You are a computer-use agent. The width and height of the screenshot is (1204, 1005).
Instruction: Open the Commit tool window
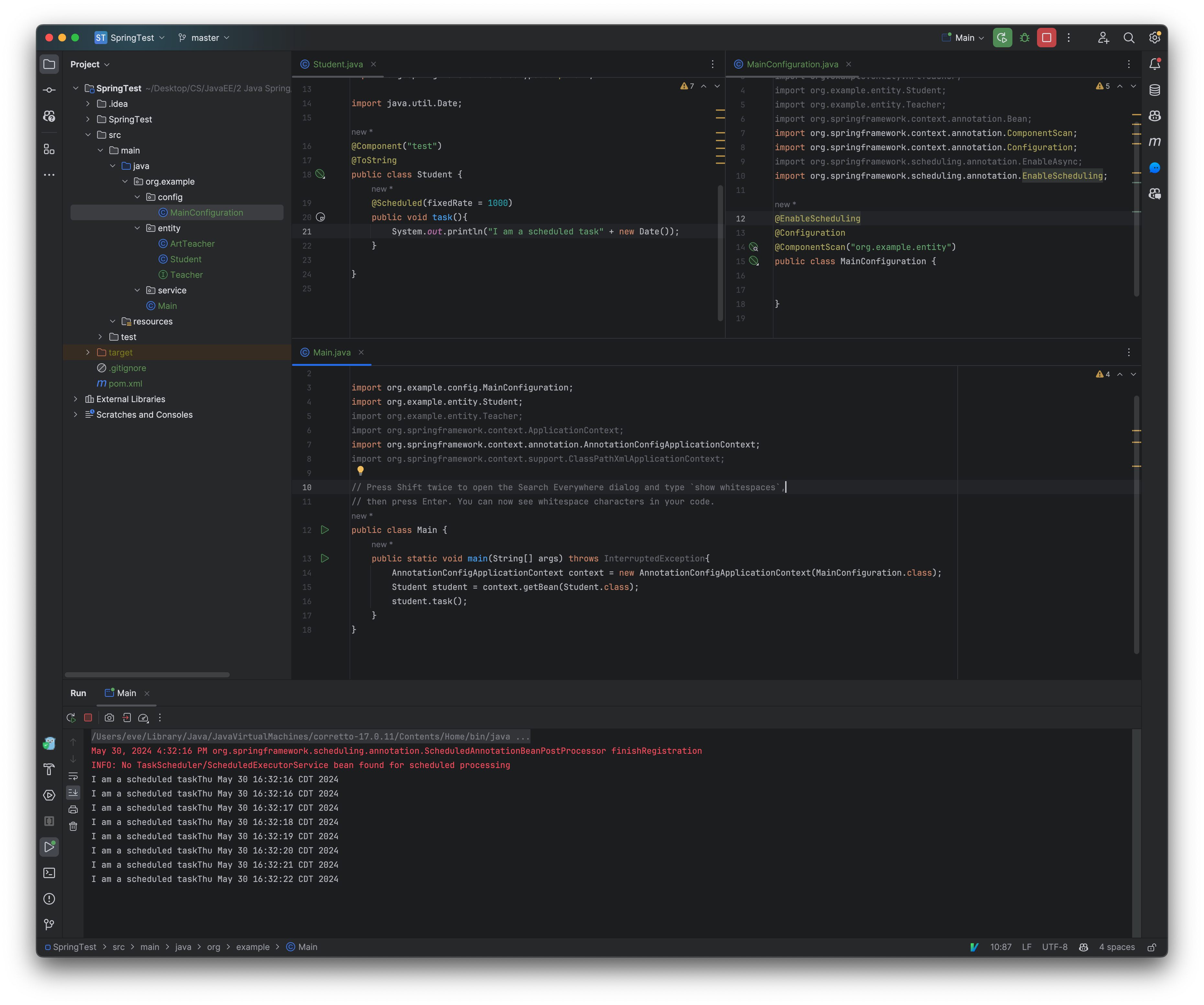[x=49, y=89]
